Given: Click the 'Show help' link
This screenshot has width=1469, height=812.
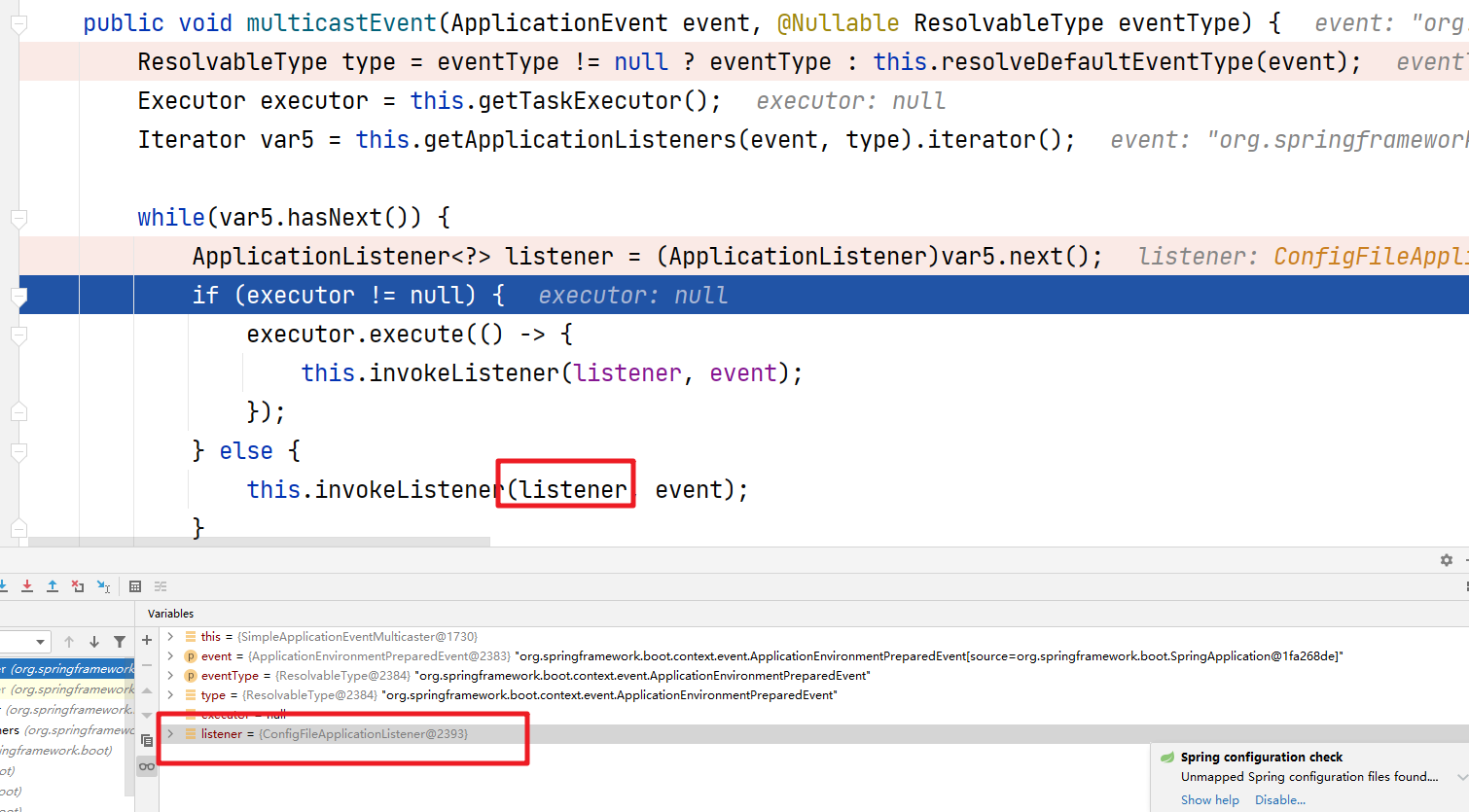Looking at the screenshot, I should pos(1210,800).
